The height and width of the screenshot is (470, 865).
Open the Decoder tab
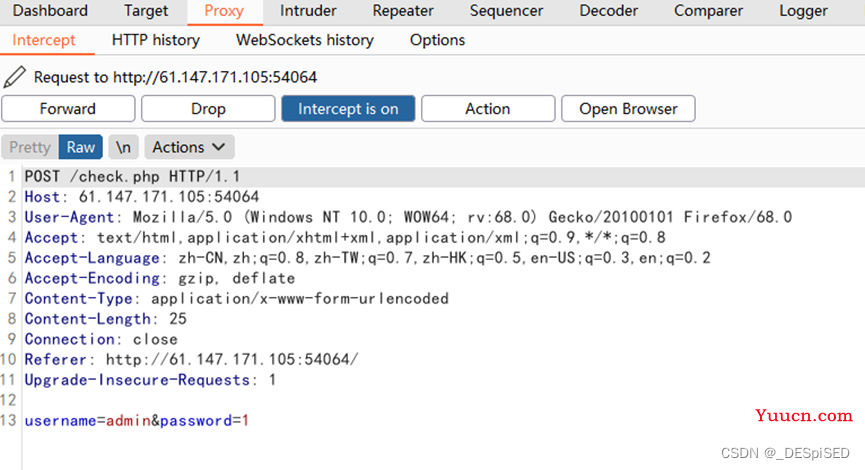click(x=608, y=11)
